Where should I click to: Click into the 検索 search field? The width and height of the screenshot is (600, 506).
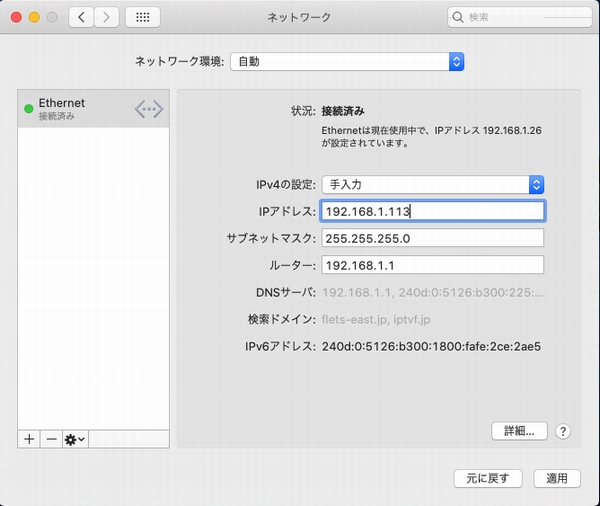(x=520, y=17)
